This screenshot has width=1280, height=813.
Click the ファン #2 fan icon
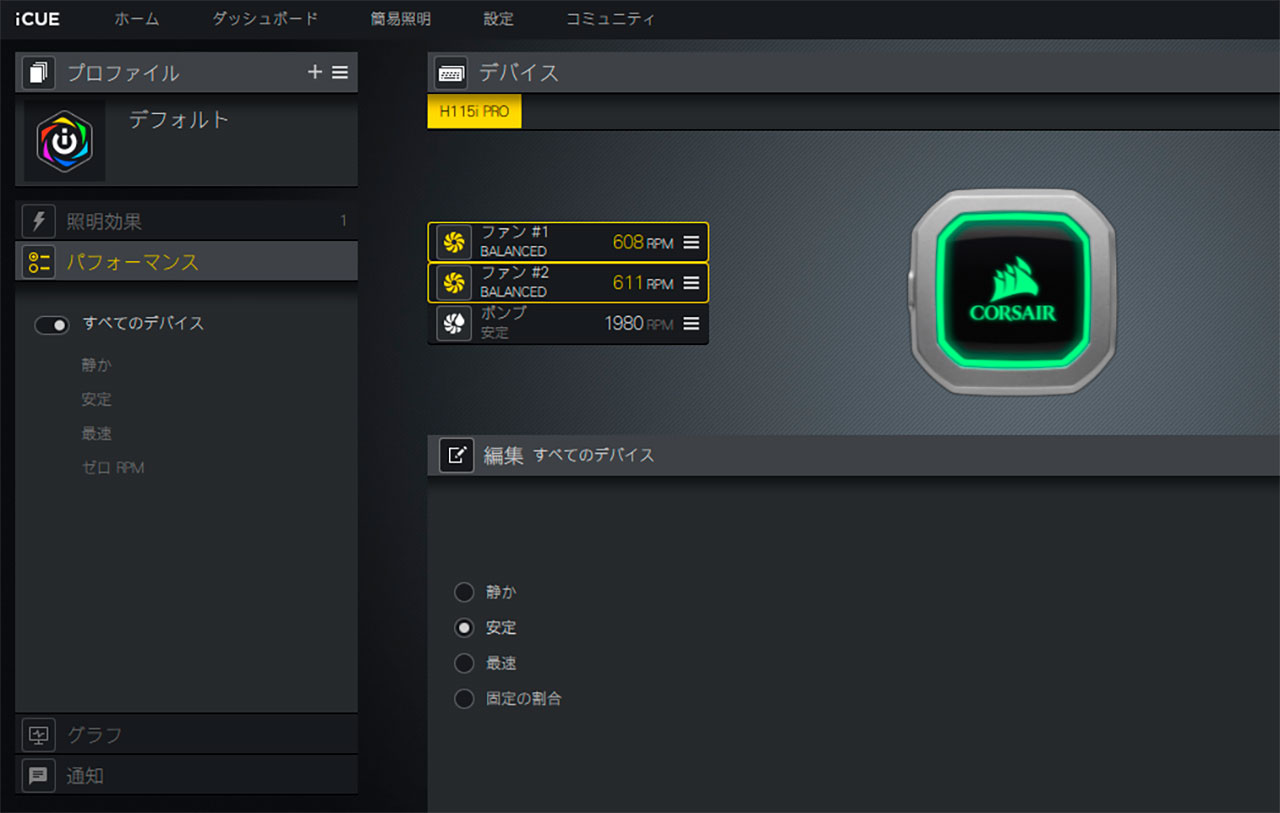point(454,282)
